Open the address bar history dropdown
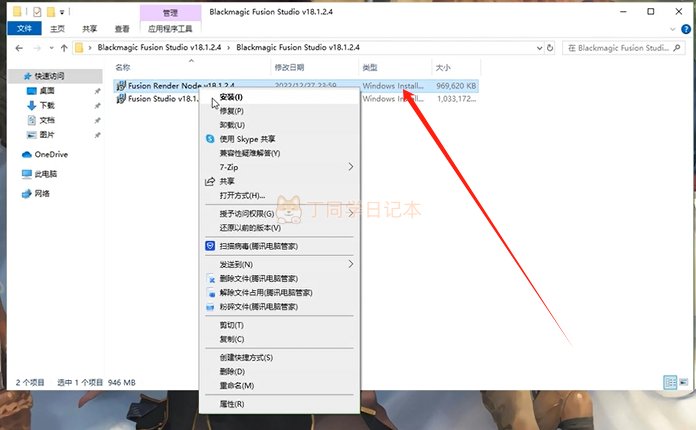The width and height of the screenshot is (696, 430). click(x=539, y=47)
